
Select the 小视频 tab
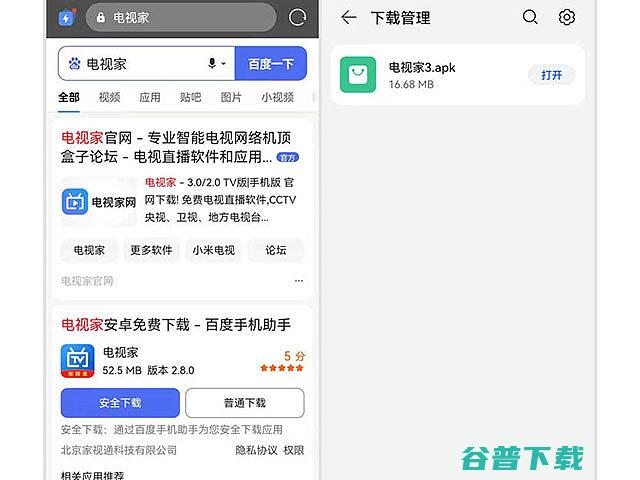(x=278, y=97)
